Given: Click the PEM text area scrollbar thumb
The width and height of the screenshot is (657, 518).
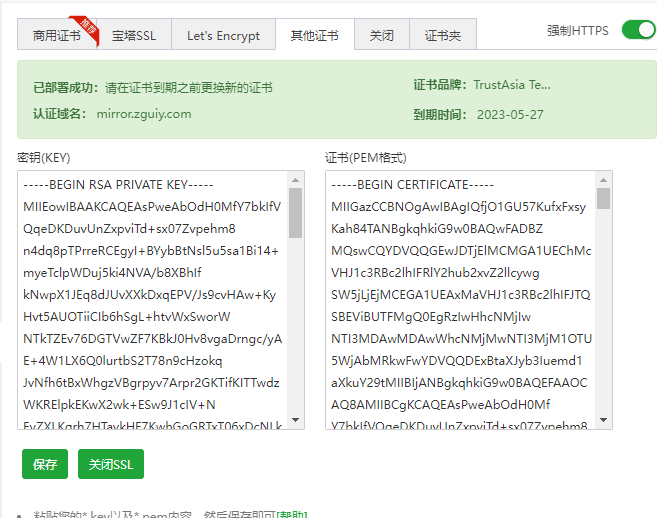Looking at the screenshot, I should (603, 198).
